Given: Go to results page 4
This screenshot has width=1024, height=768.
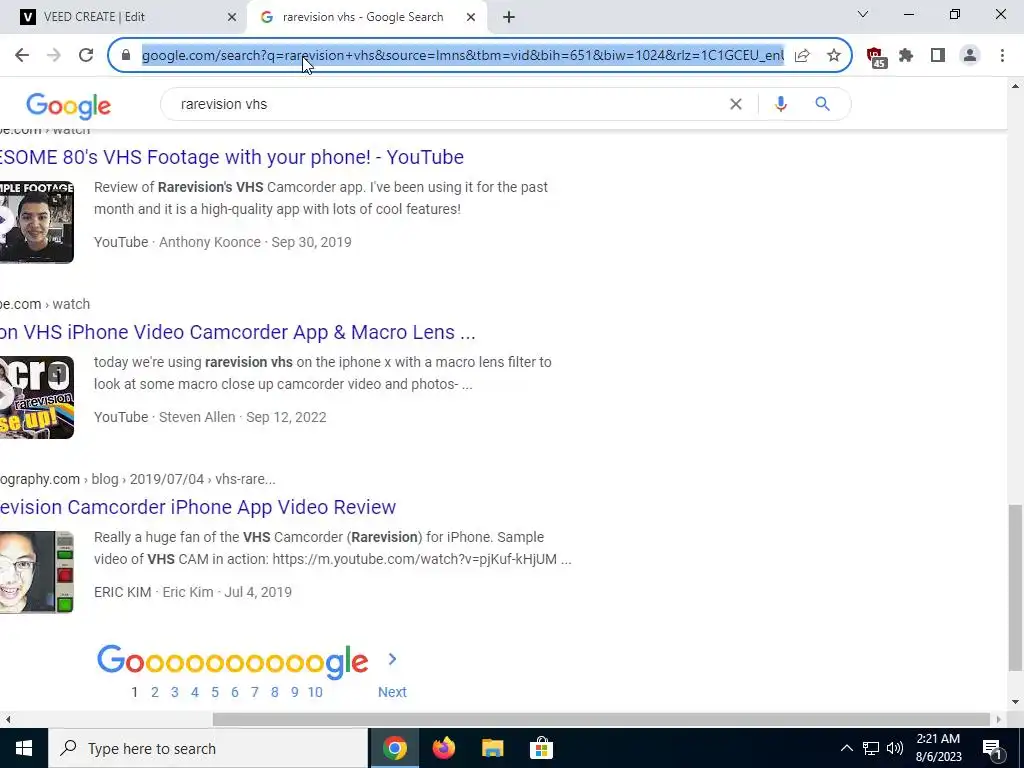Looking at the screenshot, I should point(195,692).
